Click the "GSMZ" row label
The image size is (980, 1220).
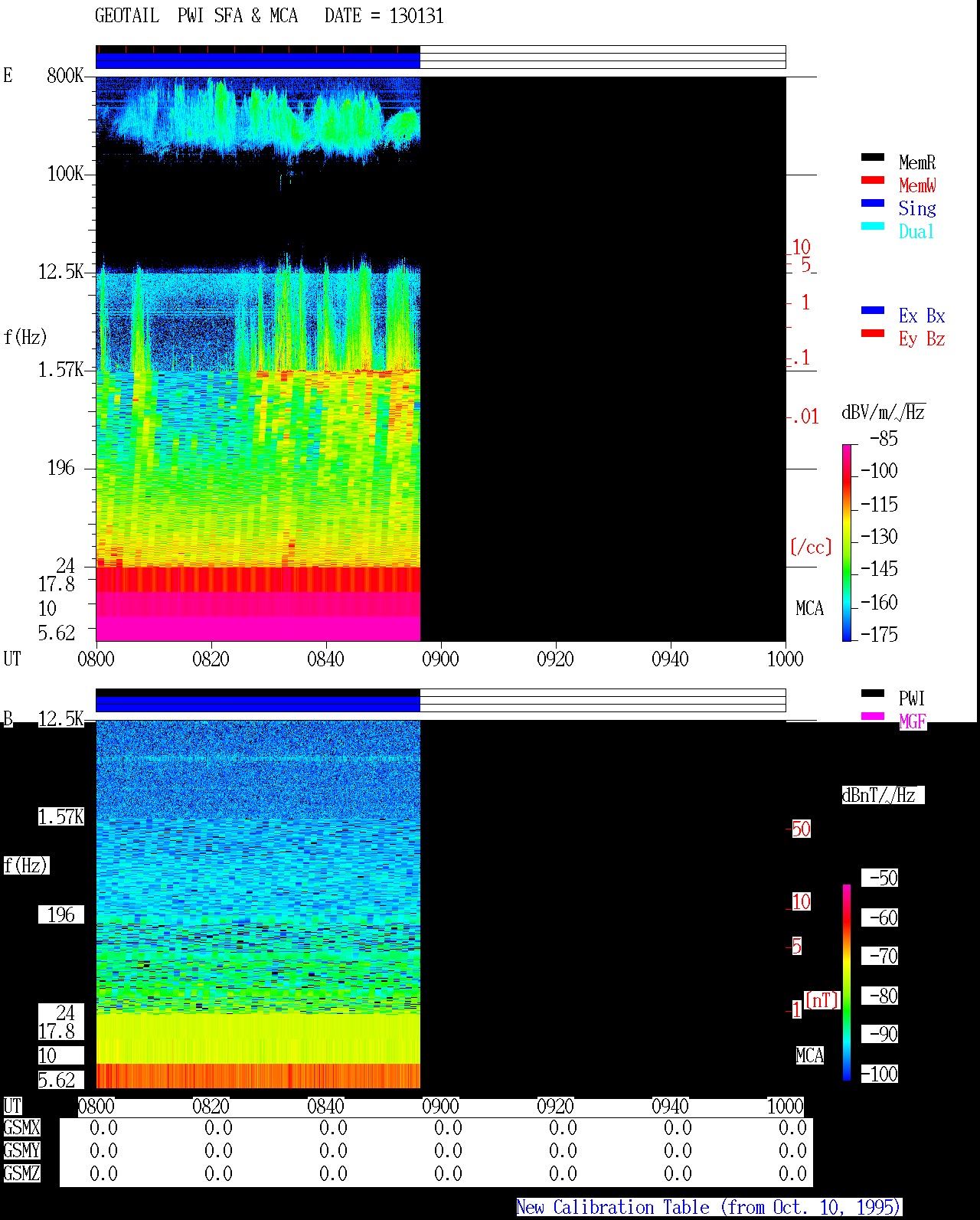click(21, 1173)
